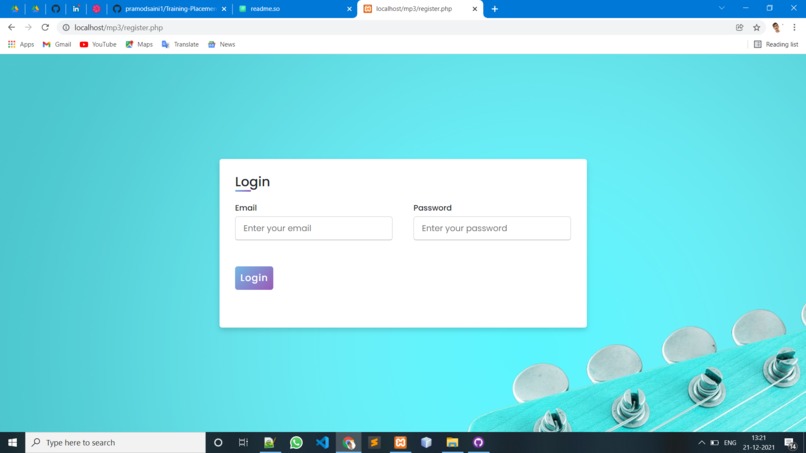806x453 pixels.
Task: Reload the page with the refresh icon
Action: coord(45,27)
